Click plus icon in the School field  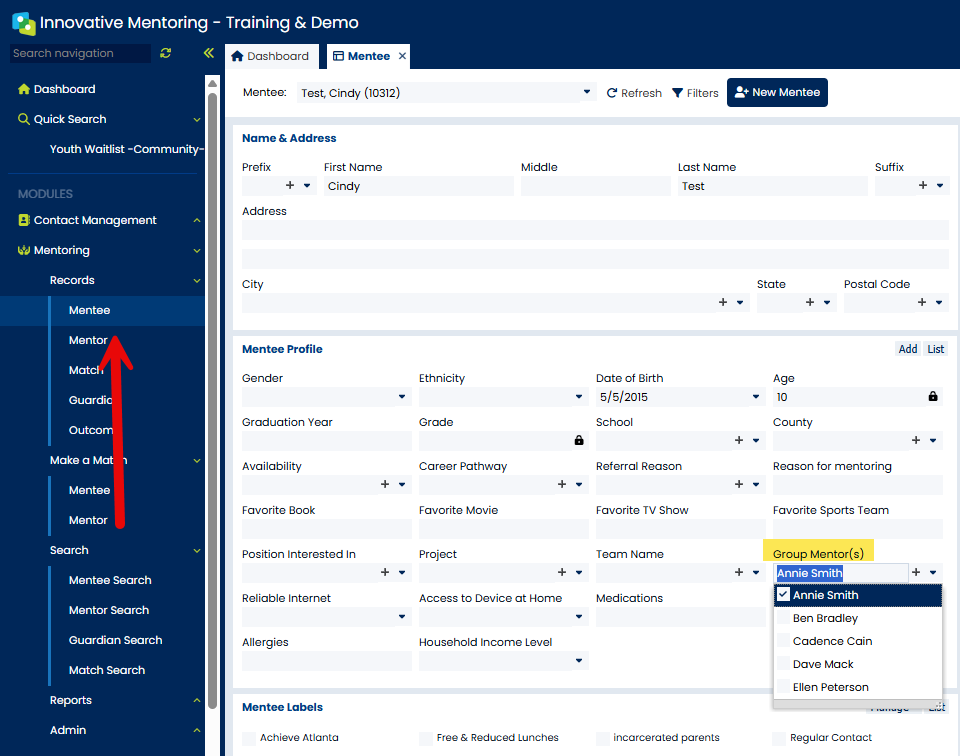739,440
